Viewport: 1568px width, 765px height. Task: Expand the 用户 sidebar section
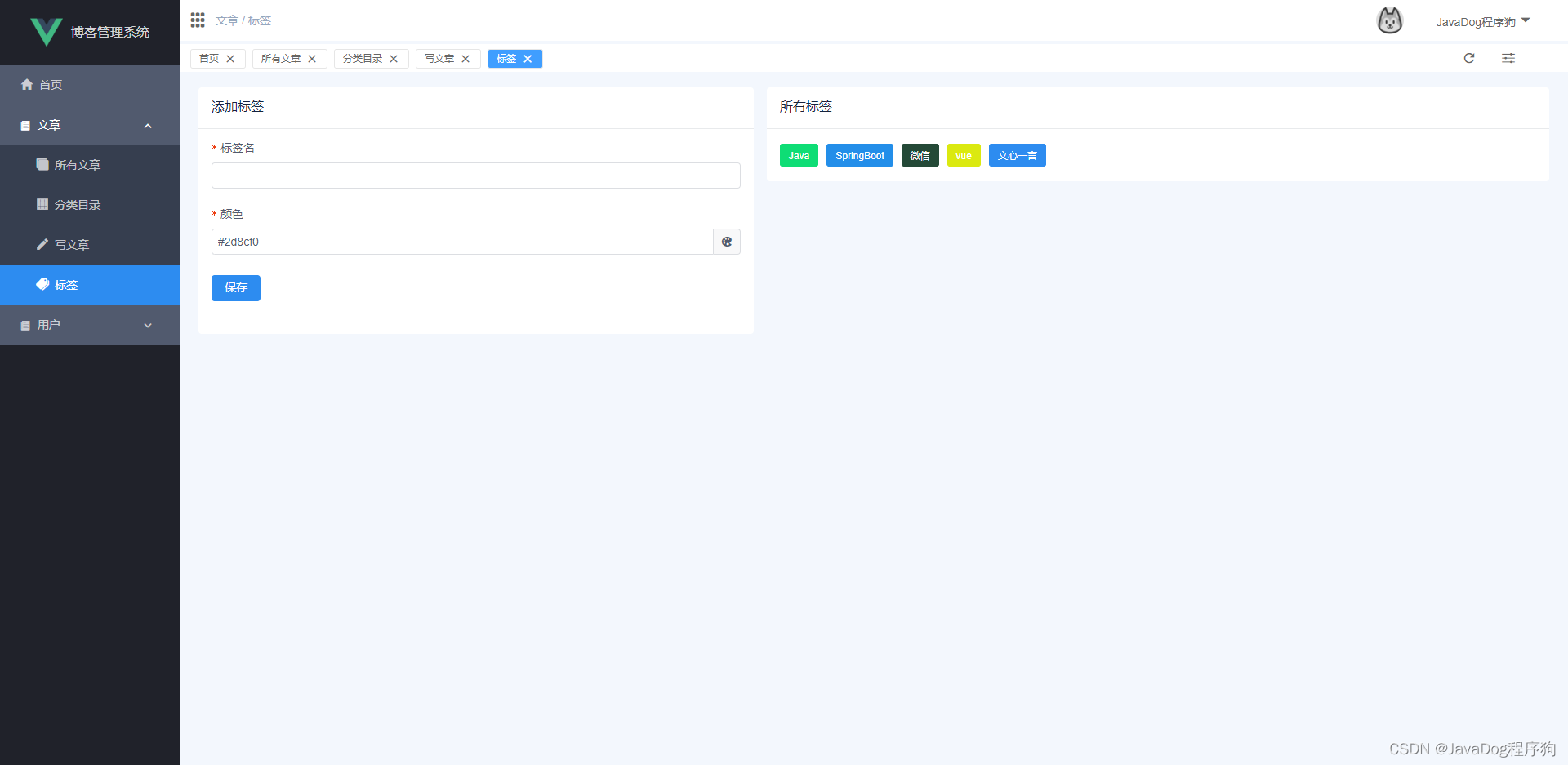point(148,325)
